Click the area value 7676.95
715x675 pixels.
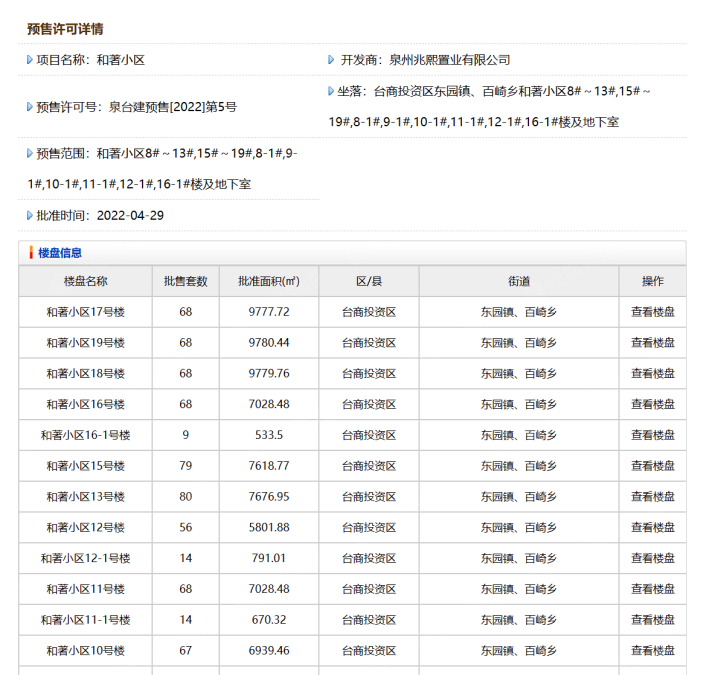(269, 497)
